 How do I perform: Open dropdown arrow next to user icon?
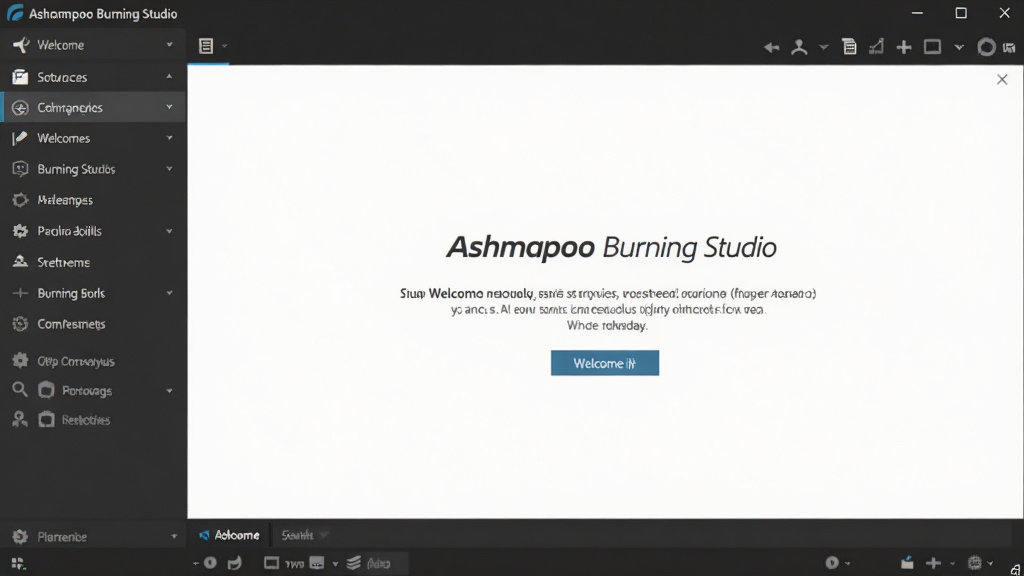point(824,47)
